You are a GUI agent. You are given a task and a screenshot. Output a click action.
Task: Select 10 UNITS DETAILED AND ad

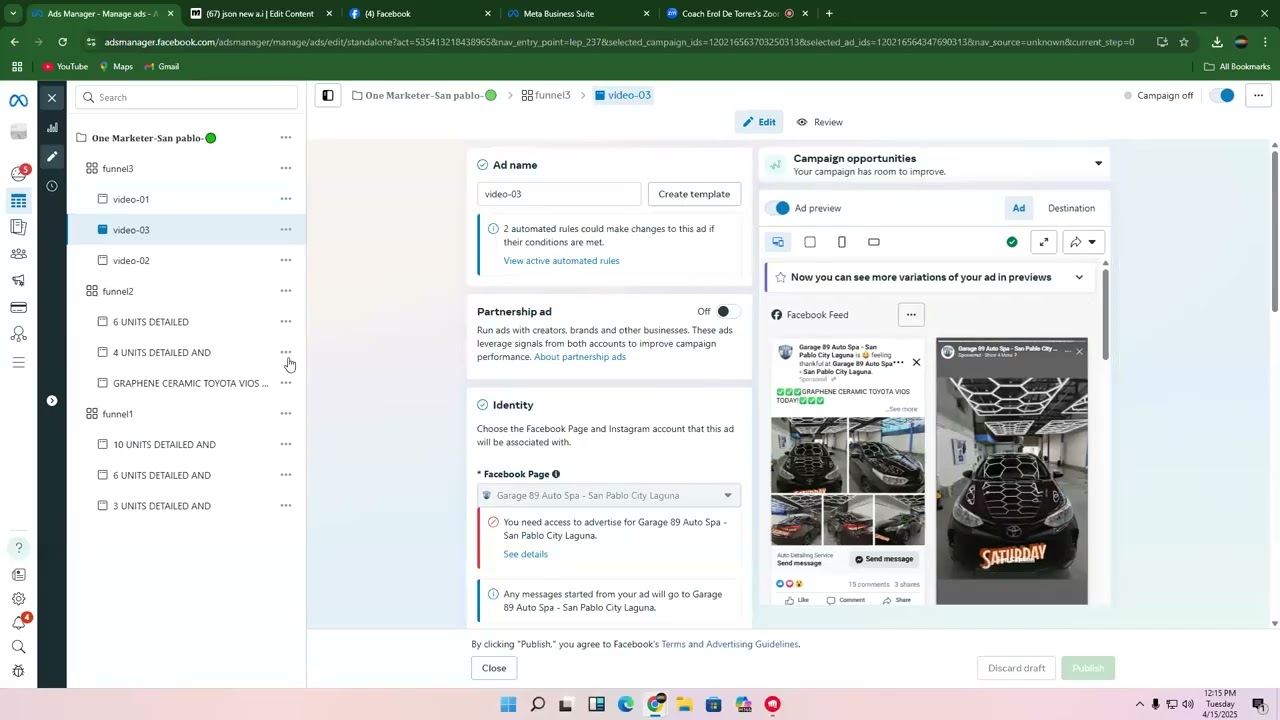coord(164,445)
